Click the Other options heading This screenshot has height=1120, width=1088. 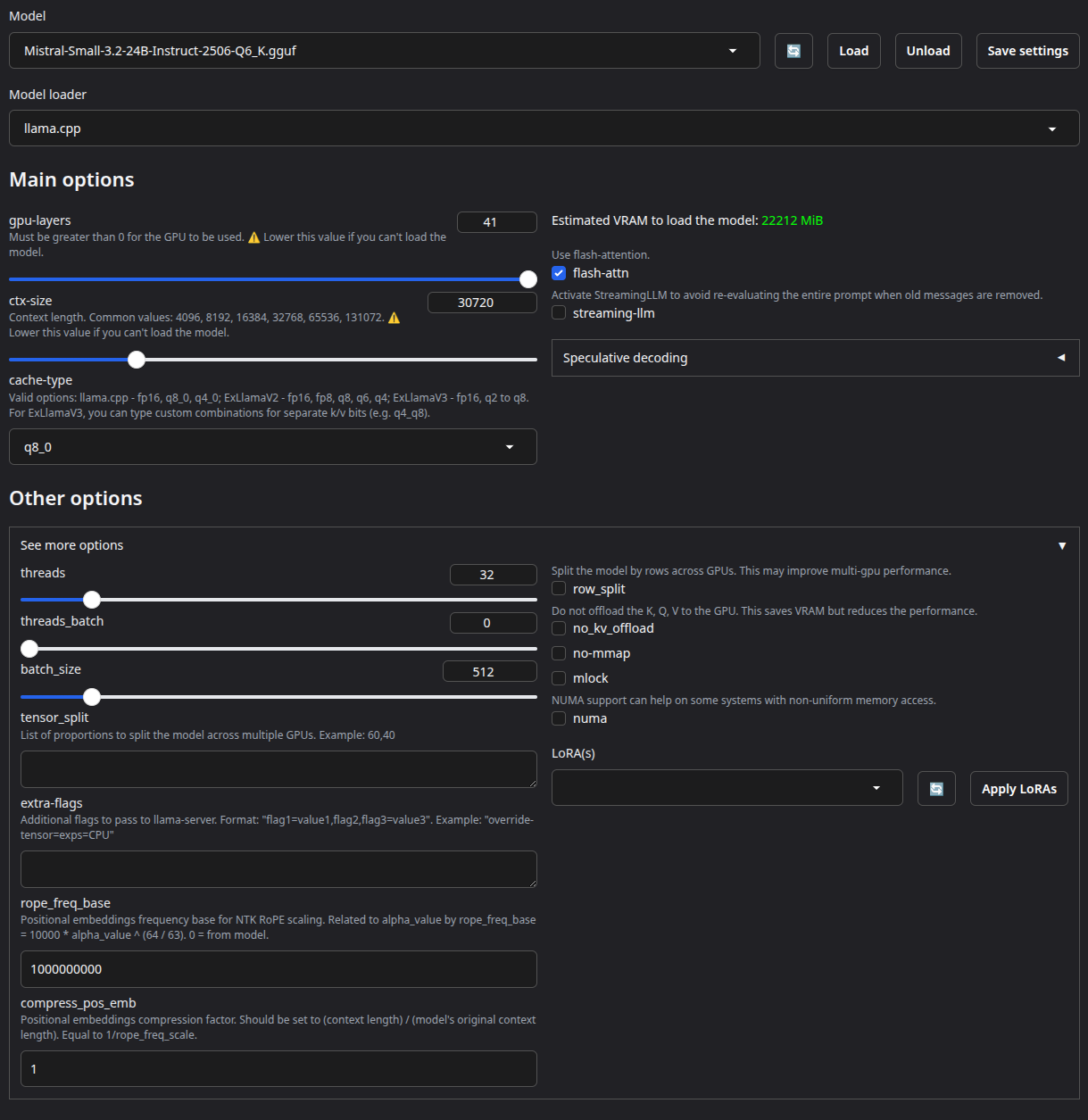76,498
